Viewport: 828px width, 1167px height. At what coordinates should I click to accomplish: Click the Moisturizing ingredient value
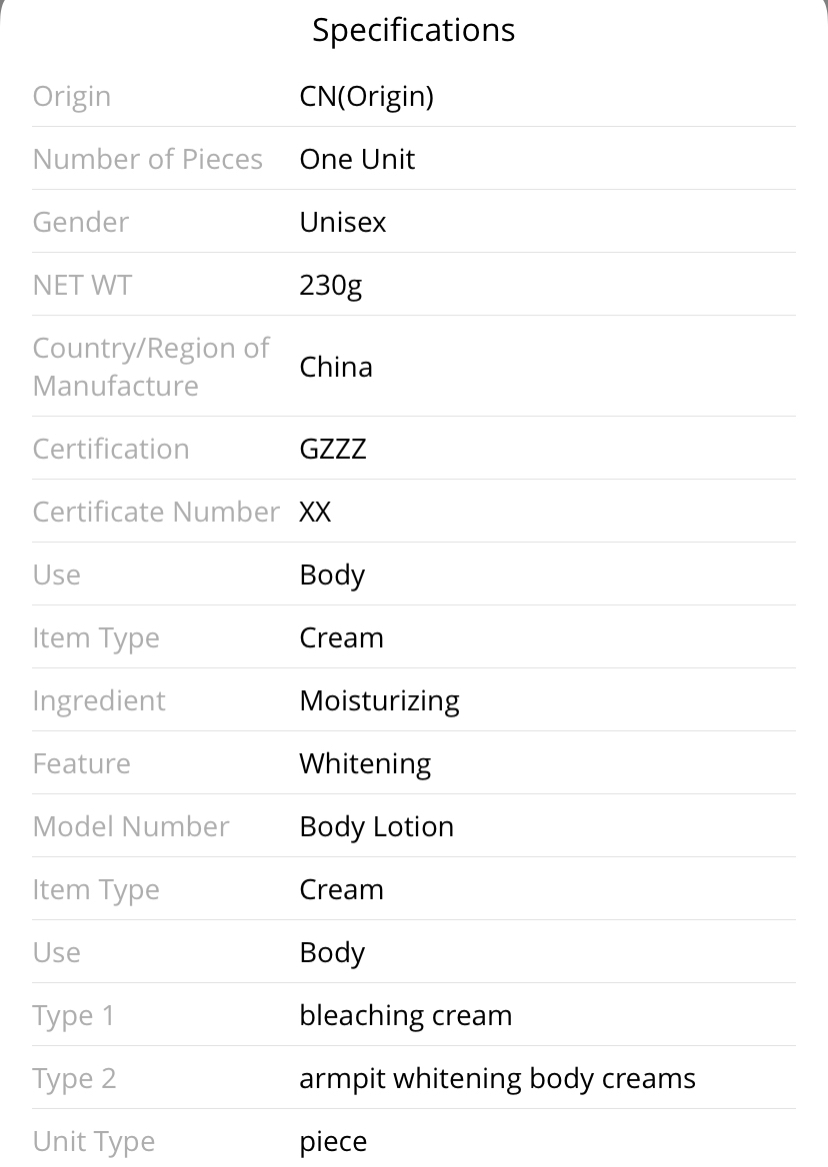[379, 702]
